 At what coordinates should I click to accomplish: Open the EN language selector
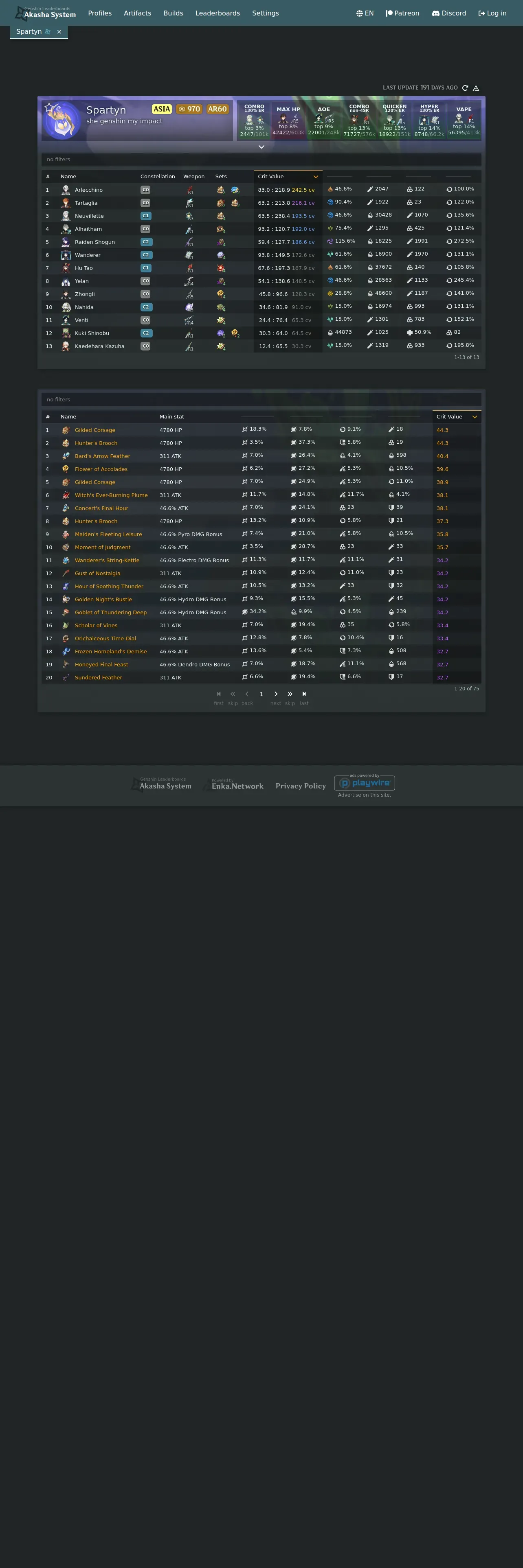(365, 13)
